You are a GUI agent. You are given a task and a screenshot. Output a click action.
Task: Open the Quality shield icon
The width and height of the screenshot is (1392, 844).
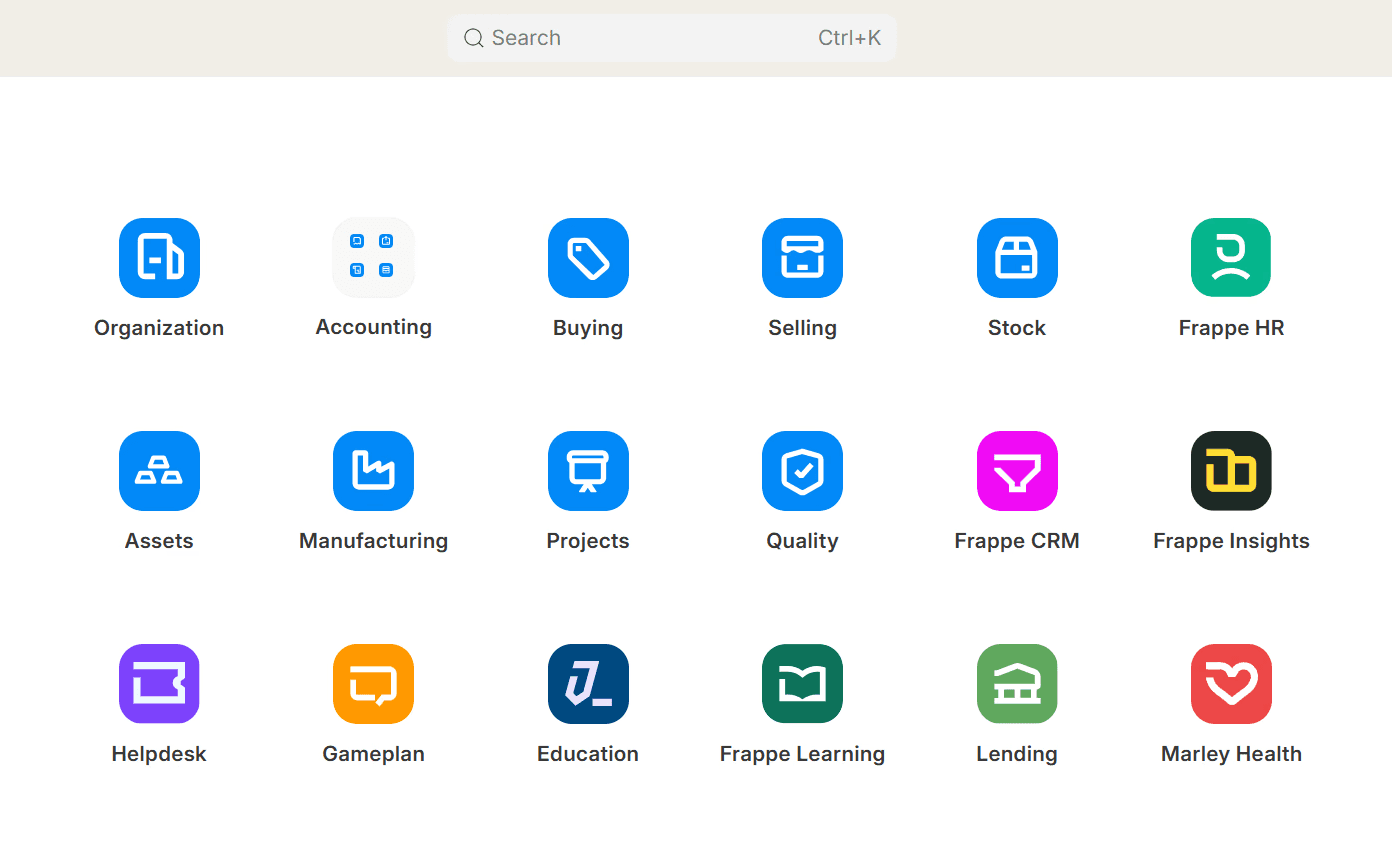[x=802, y=471]
